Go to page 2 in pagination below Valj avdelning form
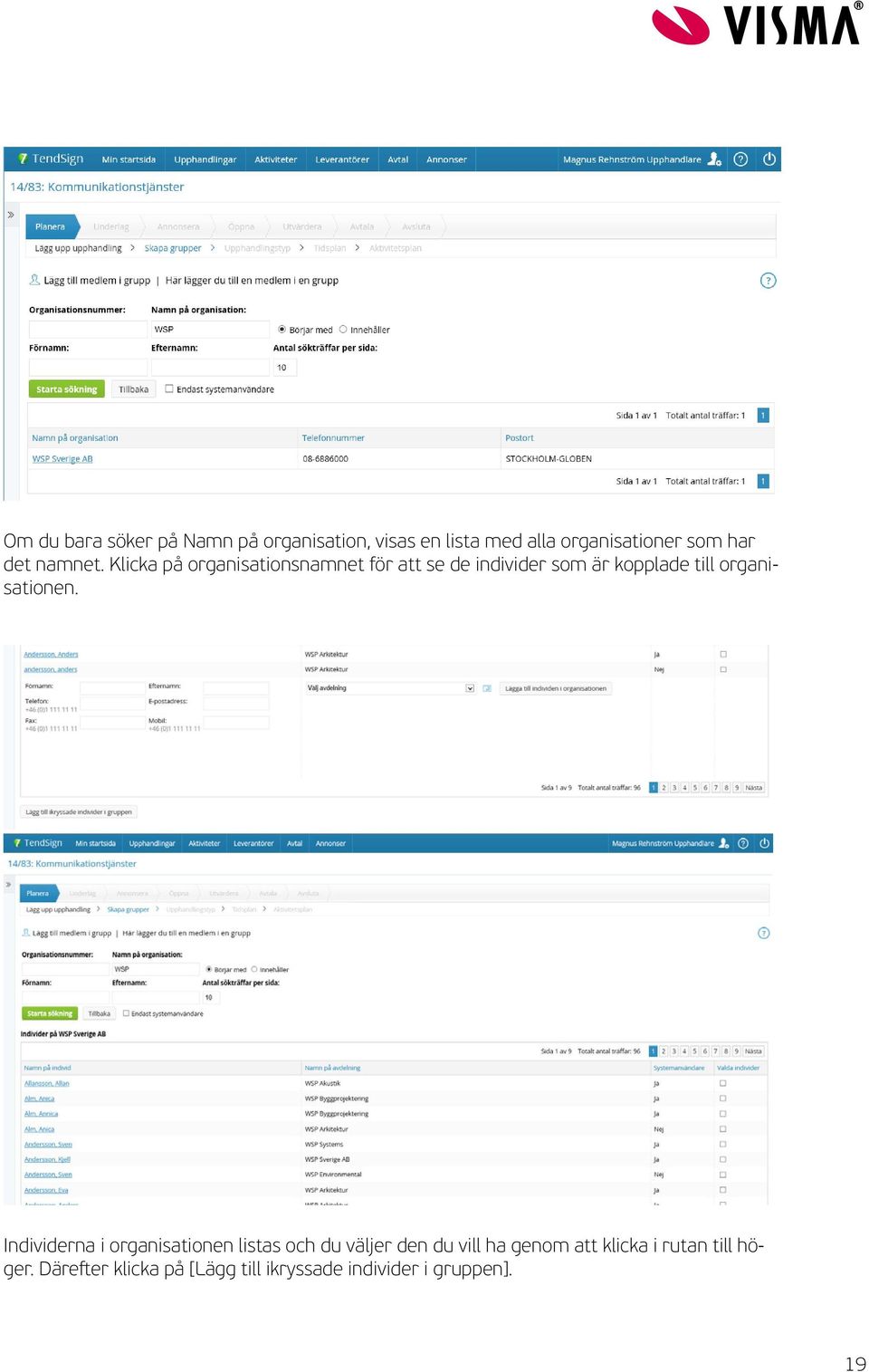The image size is (869, 1372). click(x=664, y=788)
